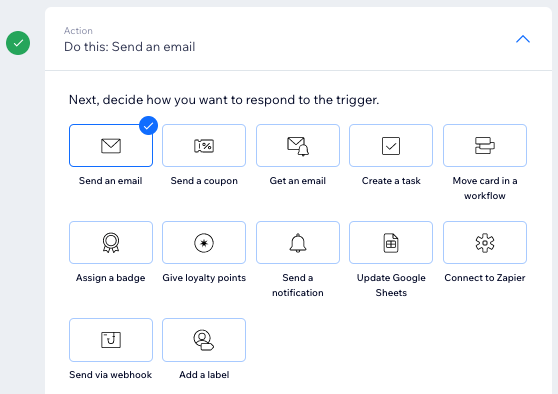Pick the Get an email action icon

tap(298, 146)
